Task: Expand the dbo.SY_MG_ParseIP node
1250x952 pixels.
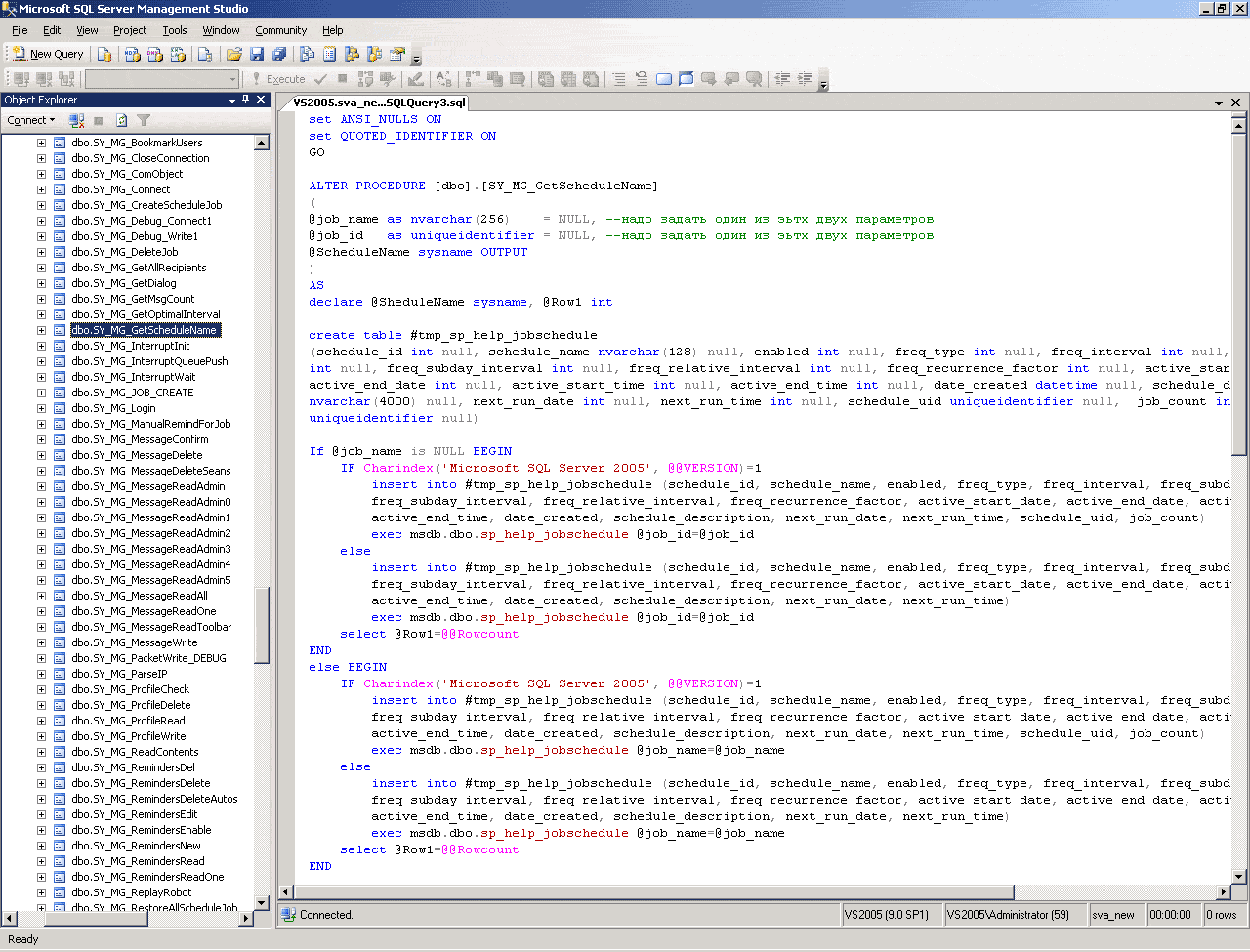Action: click(x=41, y=674)
